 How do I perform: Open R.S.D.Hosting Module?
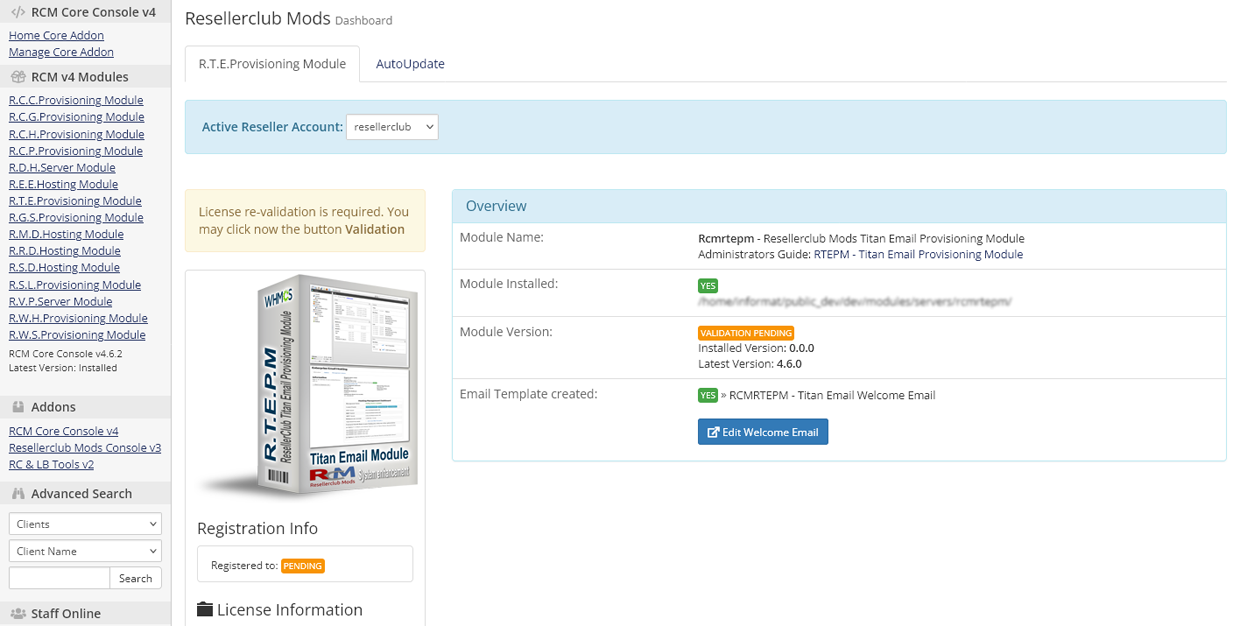tap(64, 267)
